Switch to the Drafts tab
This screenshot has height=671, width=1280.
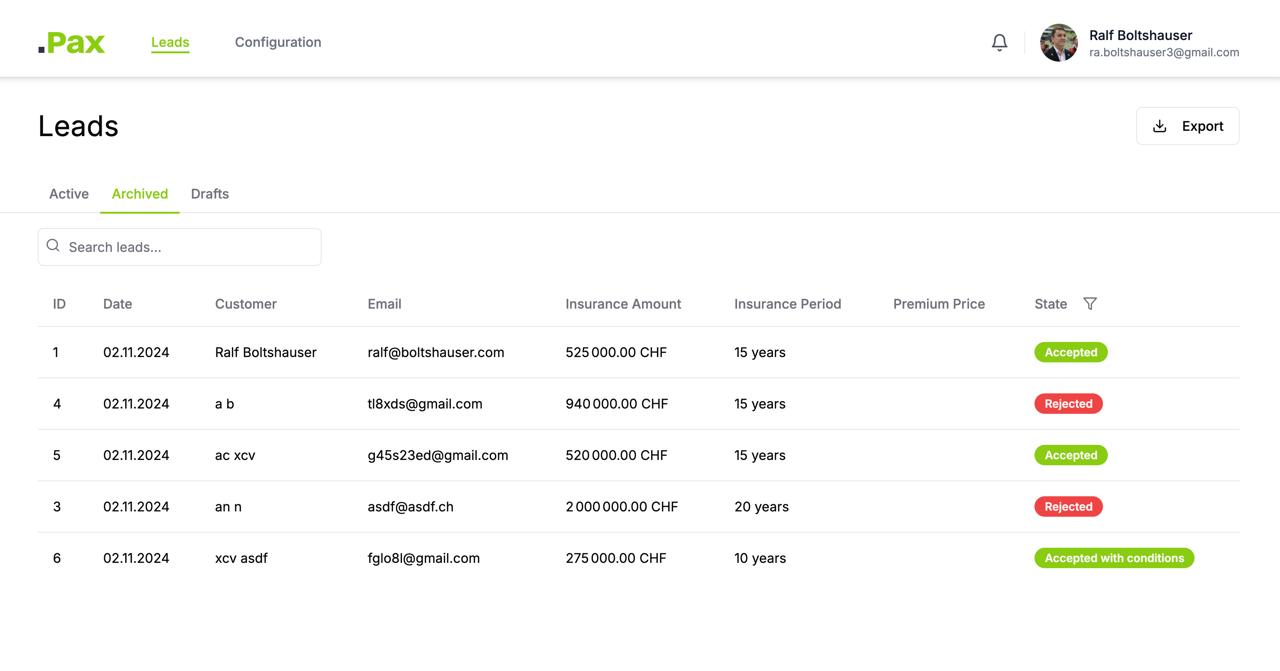coord(210,194)
